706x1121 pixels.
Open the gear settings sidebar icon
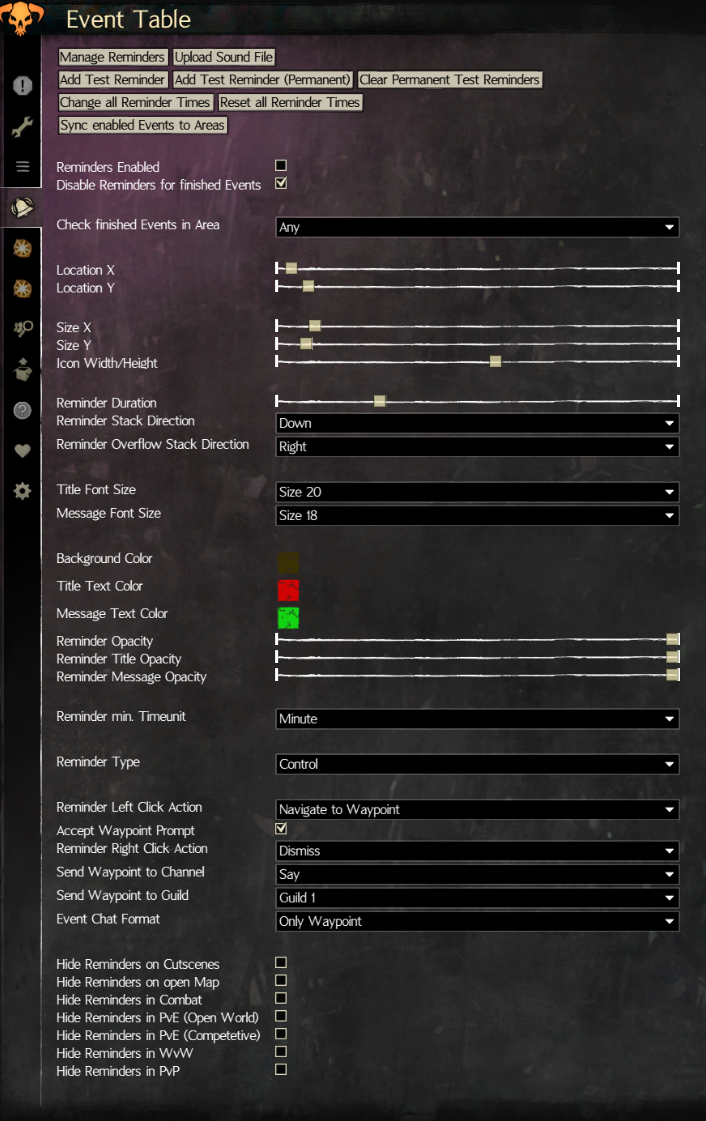[22, 491]
